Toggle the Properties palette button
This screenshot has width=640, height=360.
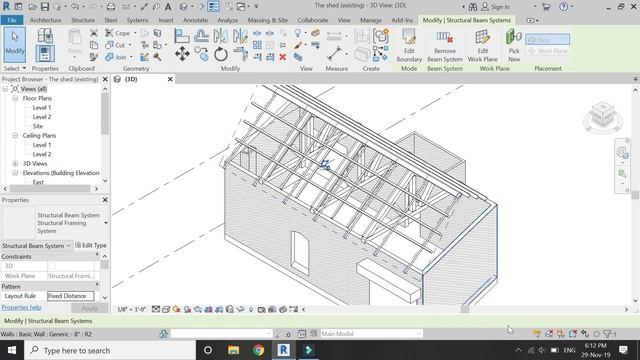coord(45,54)
